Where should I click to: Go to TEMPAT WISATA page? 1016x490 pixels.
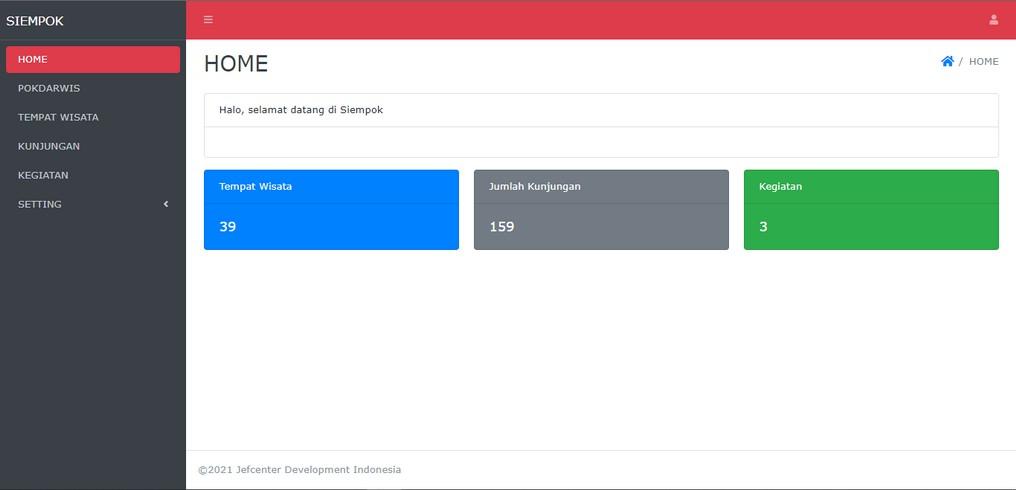(93, 117)
